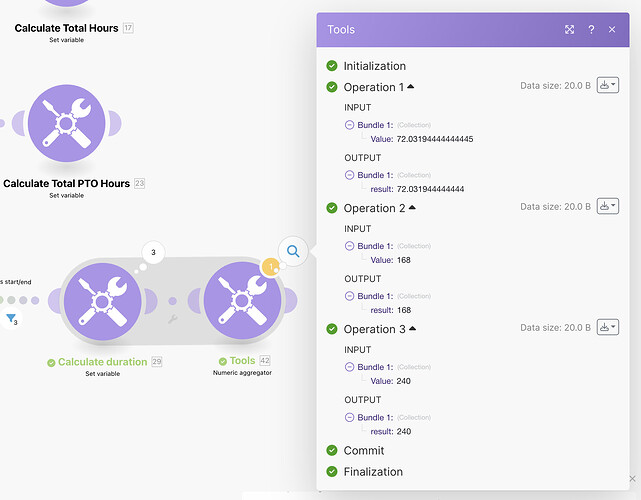This screenshot has height=500, width=641.
Task: Click the magnifier inspect bubble icon
Action: tap(293, 252)
